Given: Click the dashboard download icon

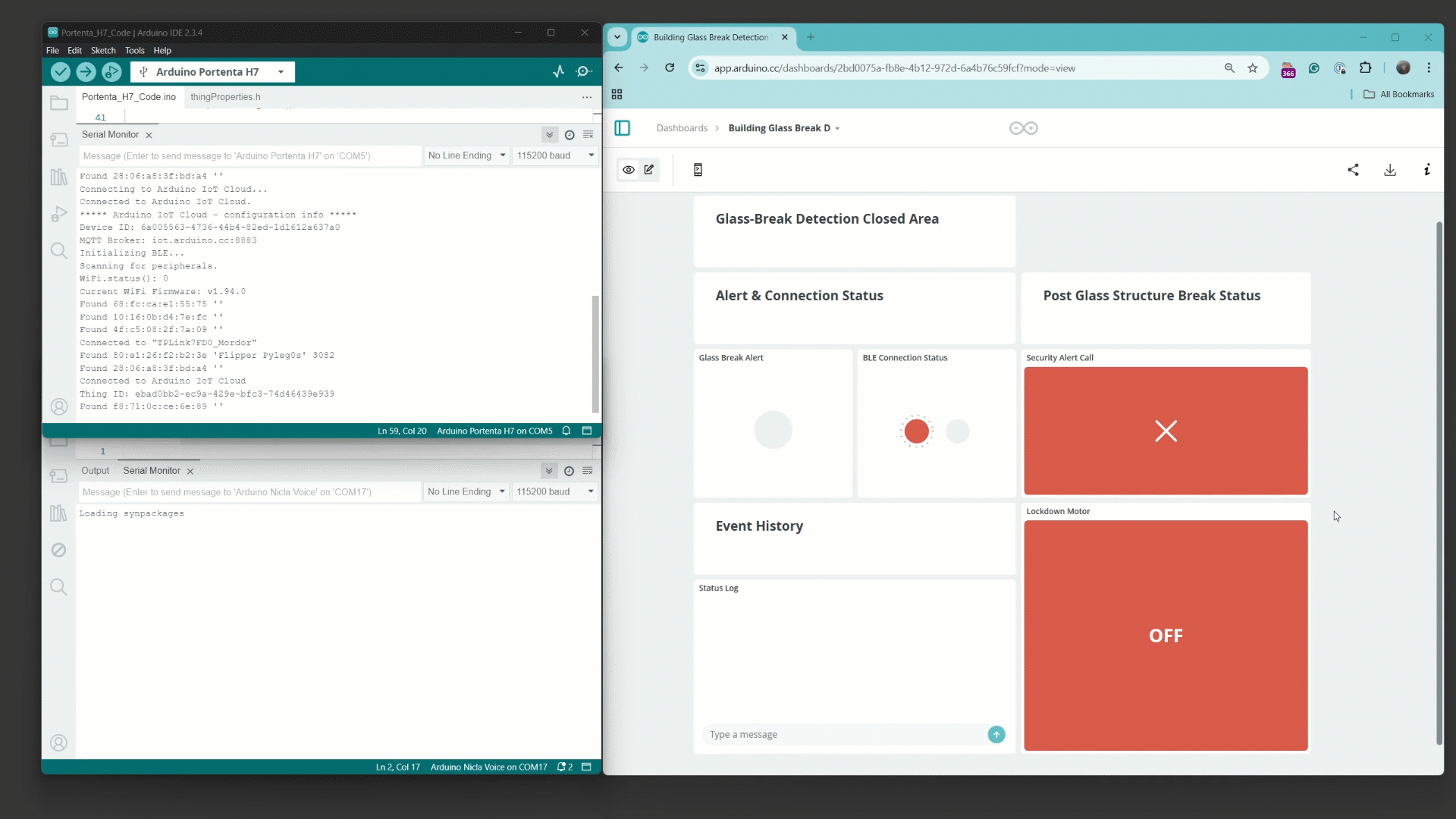Looking at the screenshot, I should [1390, 170].
